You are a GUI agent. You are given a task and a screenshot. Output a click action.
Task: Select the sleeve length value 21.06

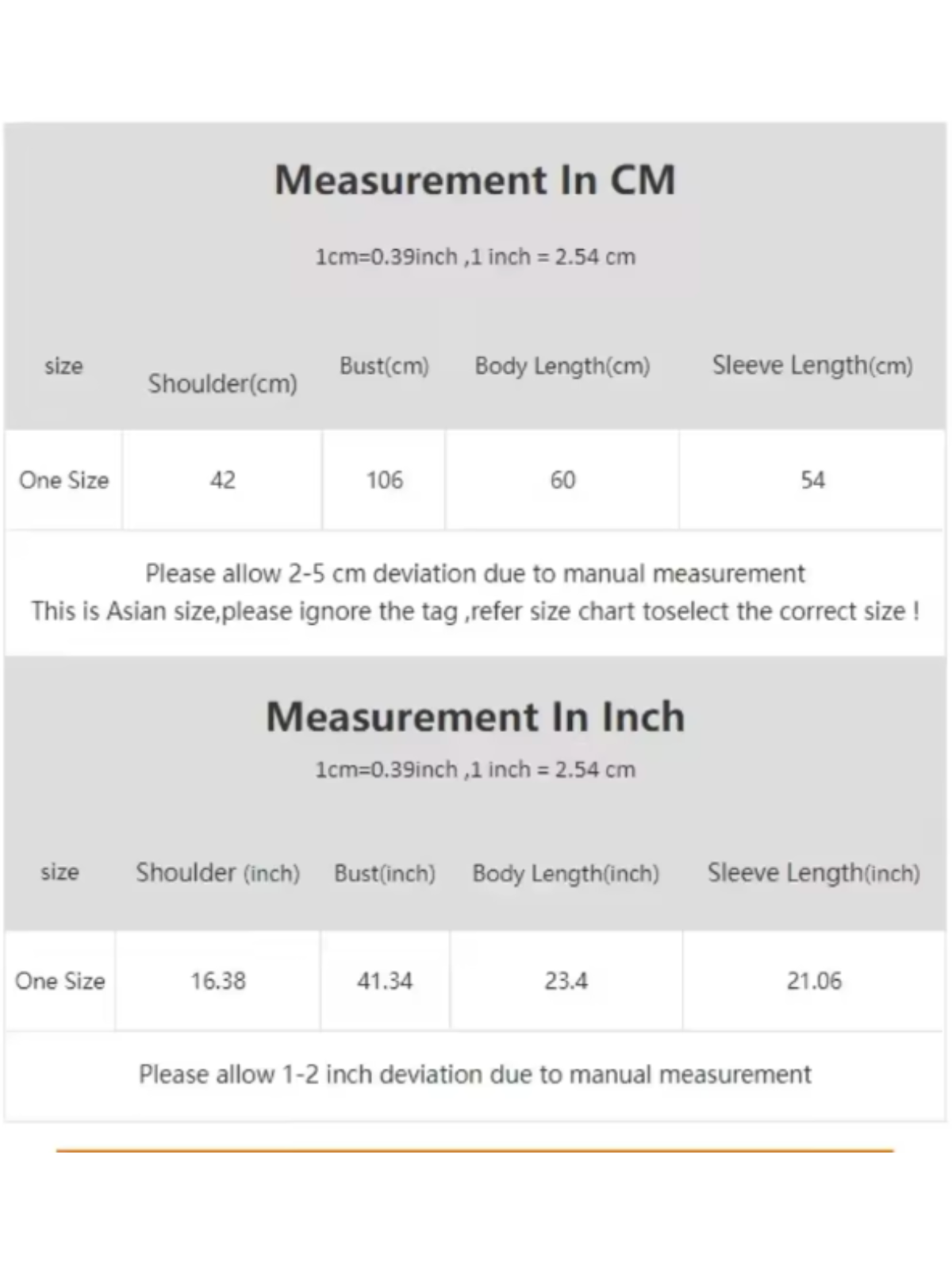(814, 981)
